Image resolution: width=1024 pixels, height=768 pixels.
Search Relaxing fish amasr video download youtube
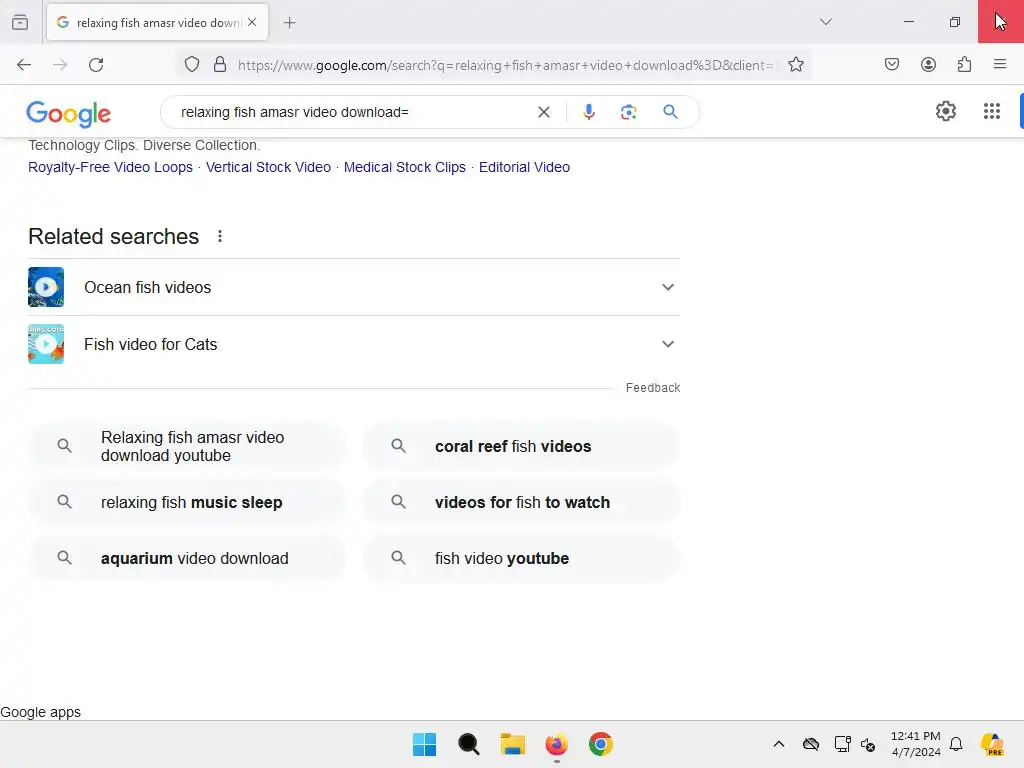(x=187, y=446)
